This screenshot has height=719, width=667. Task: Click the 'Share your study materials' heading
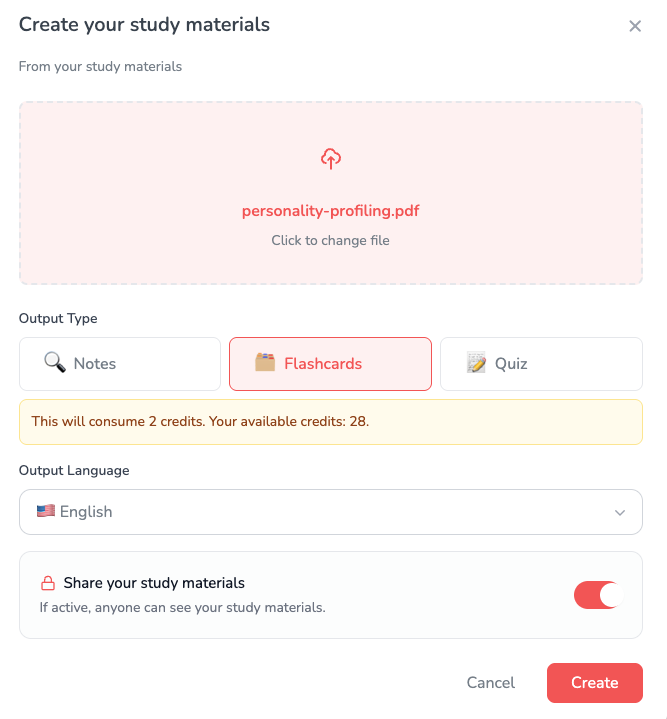coord(154,583)
